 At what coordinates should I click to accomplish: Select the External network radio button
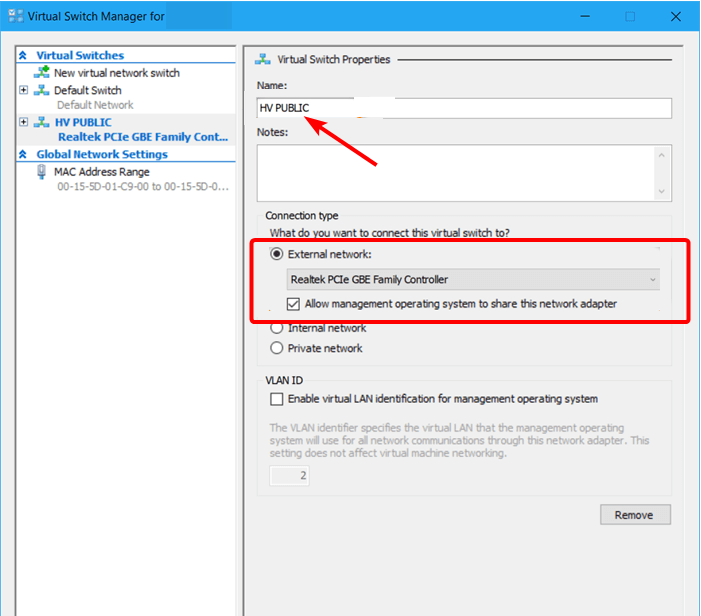pos(277,254)
